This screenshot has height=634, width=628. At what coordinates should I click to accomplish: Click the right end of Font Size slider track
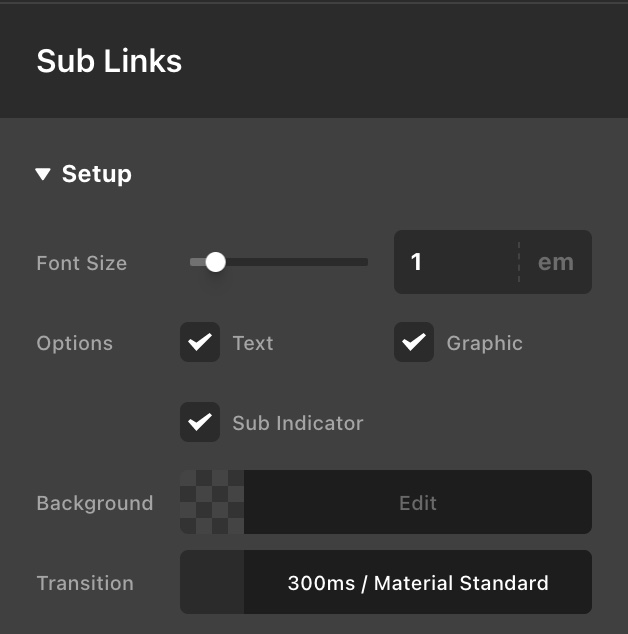click(x=364, y=262)
